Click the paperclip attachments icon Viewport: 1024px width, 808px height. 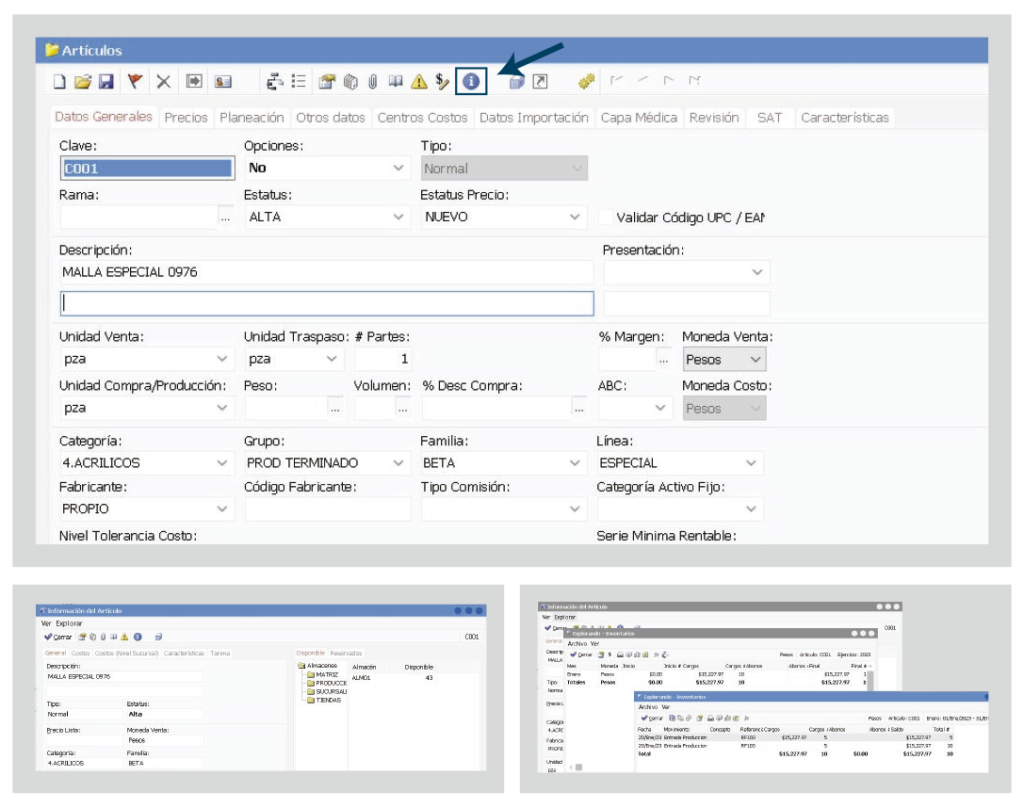click(373, 81)
